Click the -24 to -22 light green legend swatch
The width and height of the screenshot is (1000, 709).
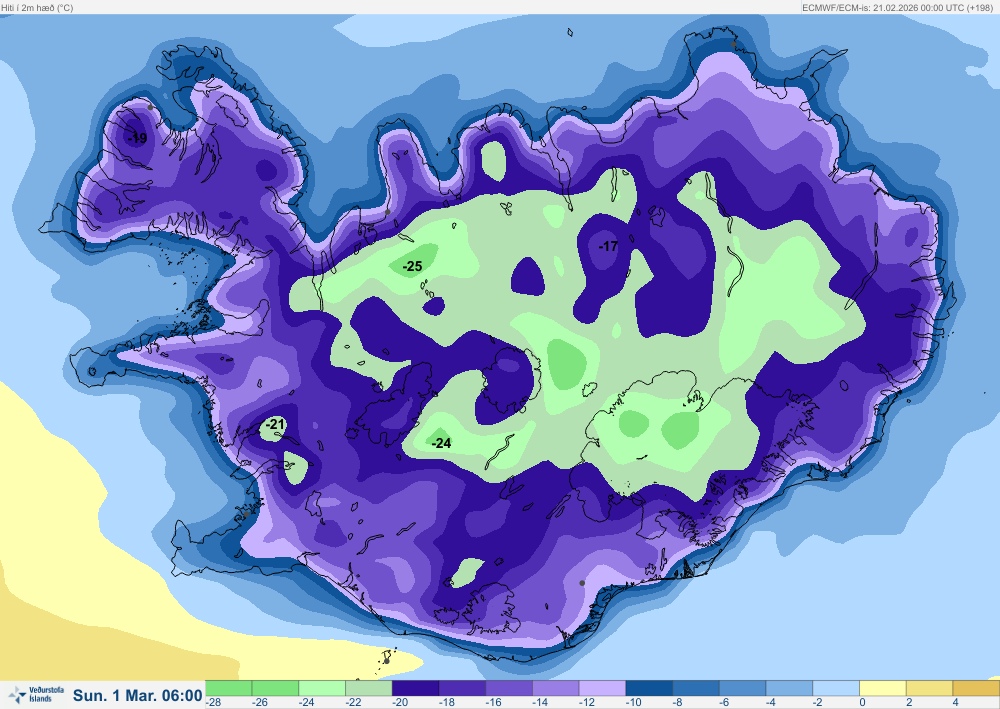[322, 688]
